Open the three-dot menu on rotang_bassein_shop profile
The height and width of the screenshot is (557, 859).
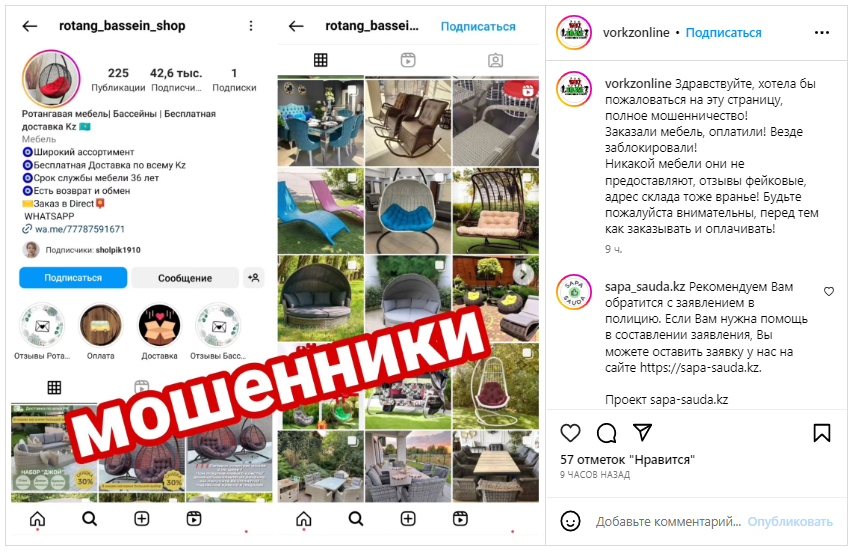point(251,26)
